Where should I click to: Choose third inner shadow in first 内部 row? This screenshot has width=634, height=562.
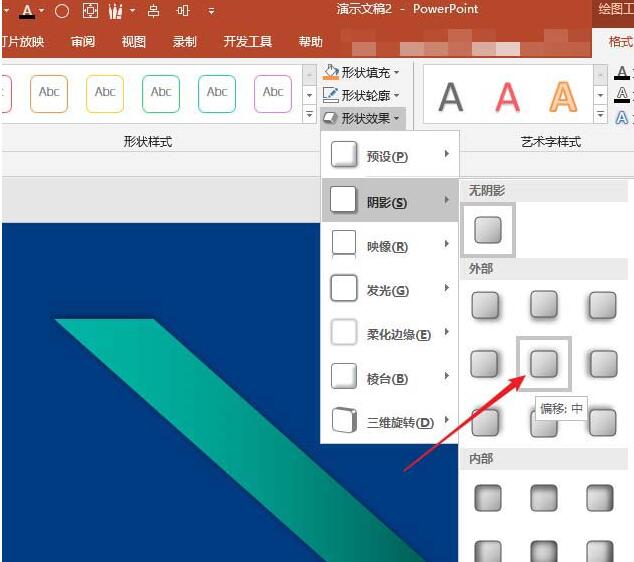click(x=600, y=498)
